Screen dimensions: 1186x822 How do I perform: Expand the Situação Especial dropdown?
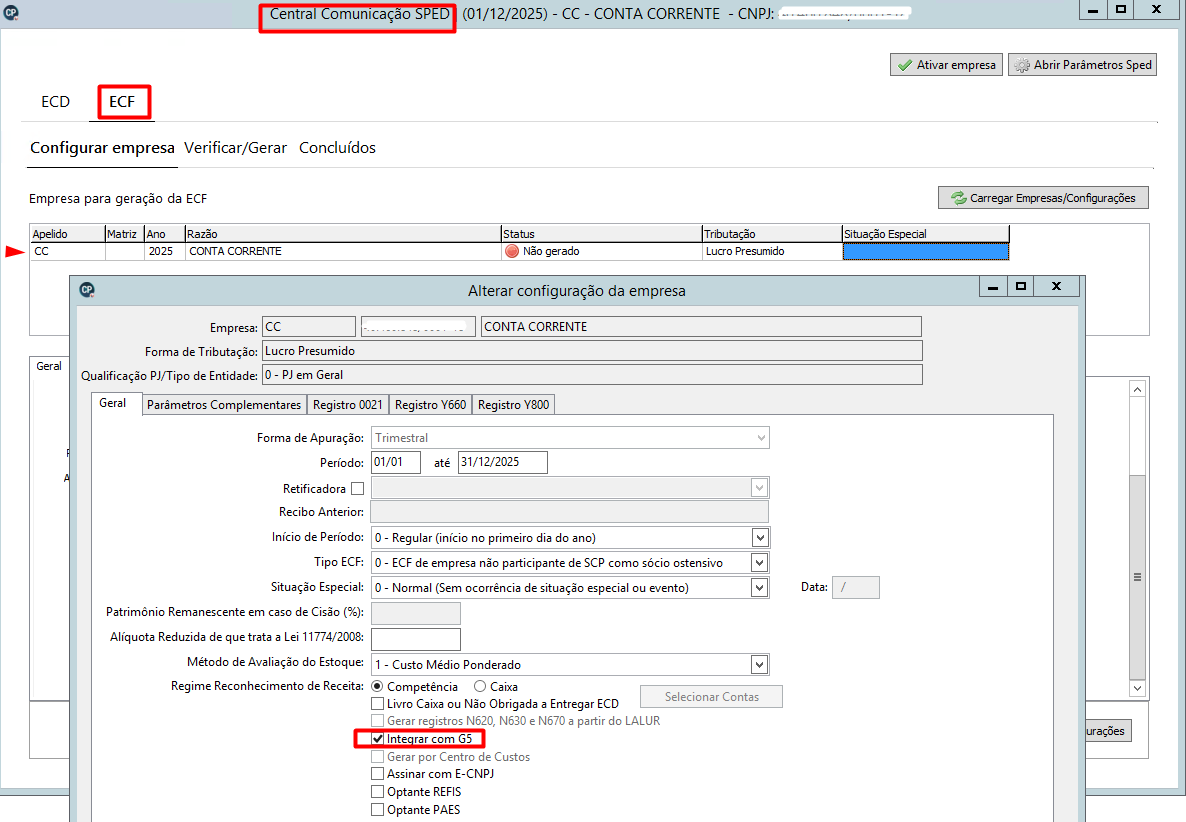760,588
